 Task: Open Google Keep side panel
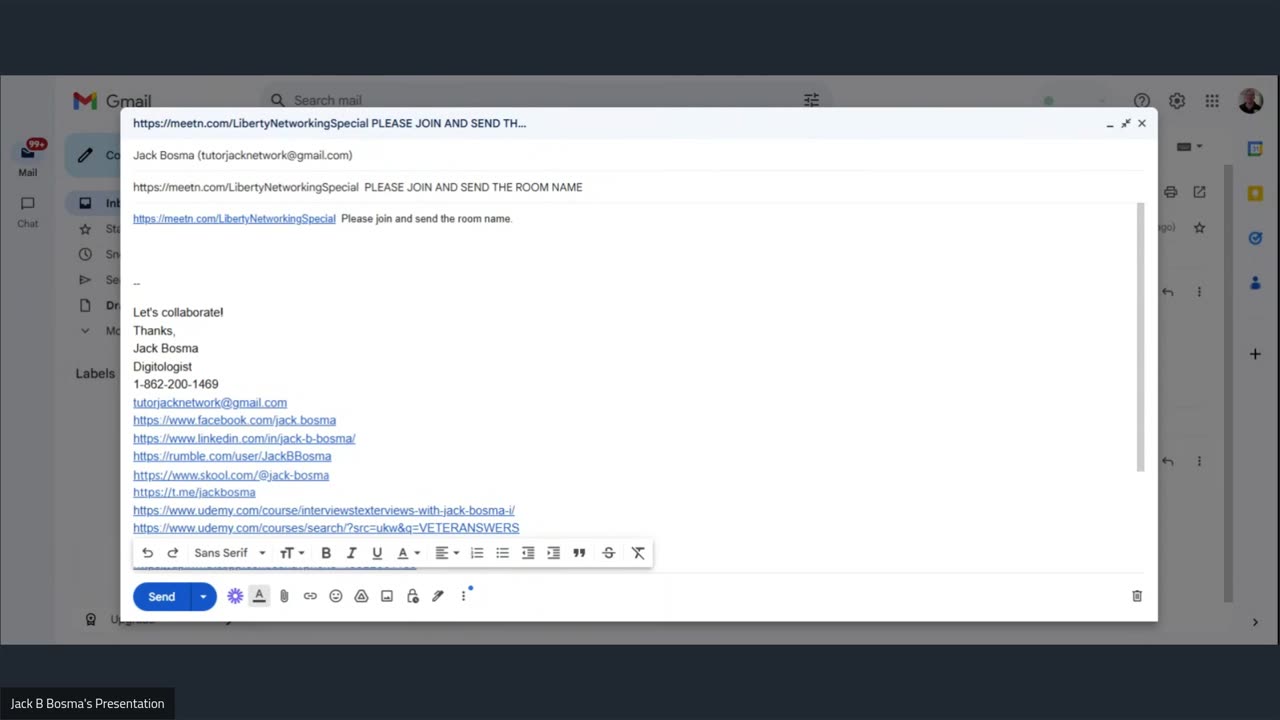[x=1255, y=194]
